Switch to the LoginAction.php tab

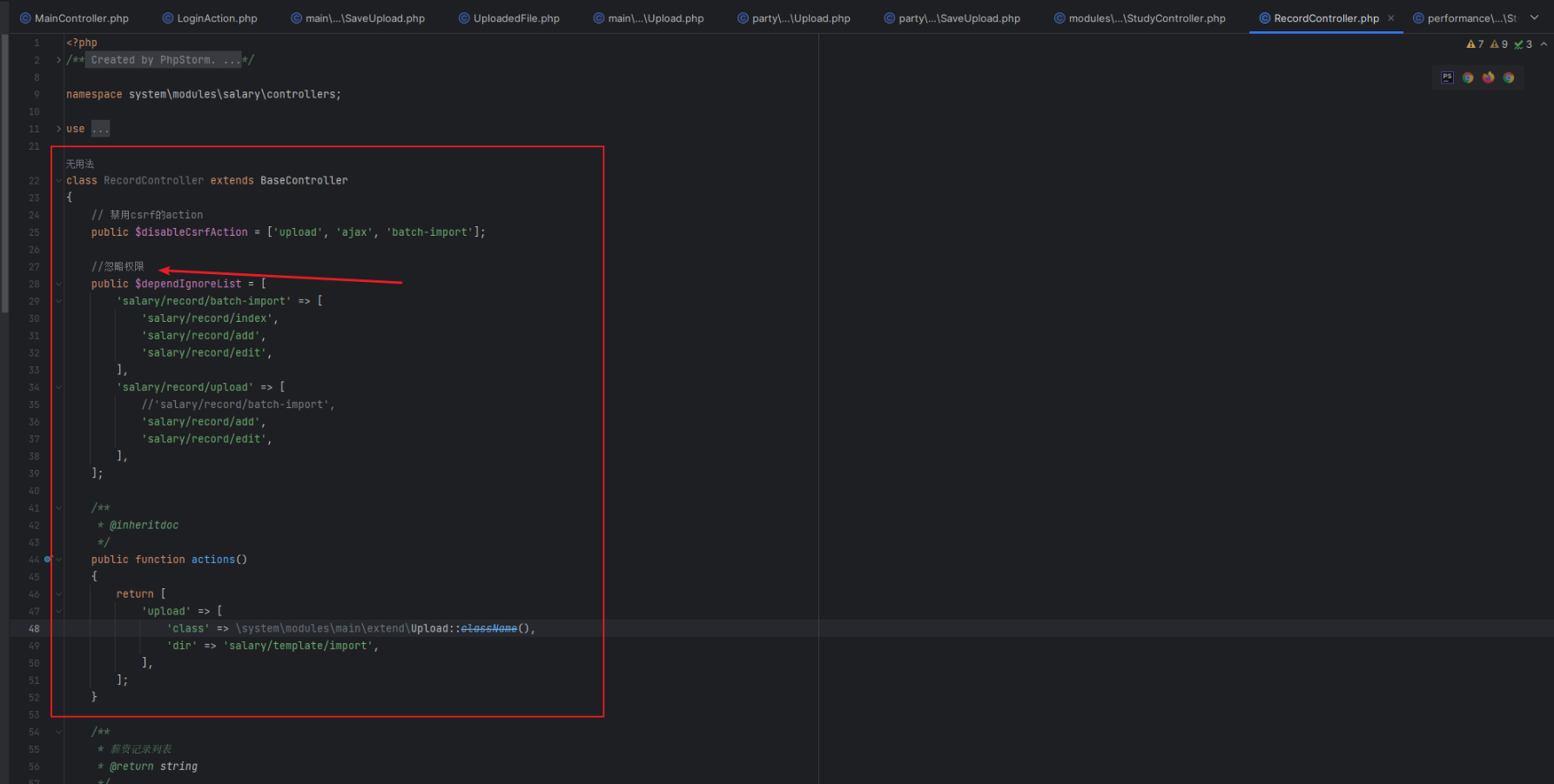(210, 18)
